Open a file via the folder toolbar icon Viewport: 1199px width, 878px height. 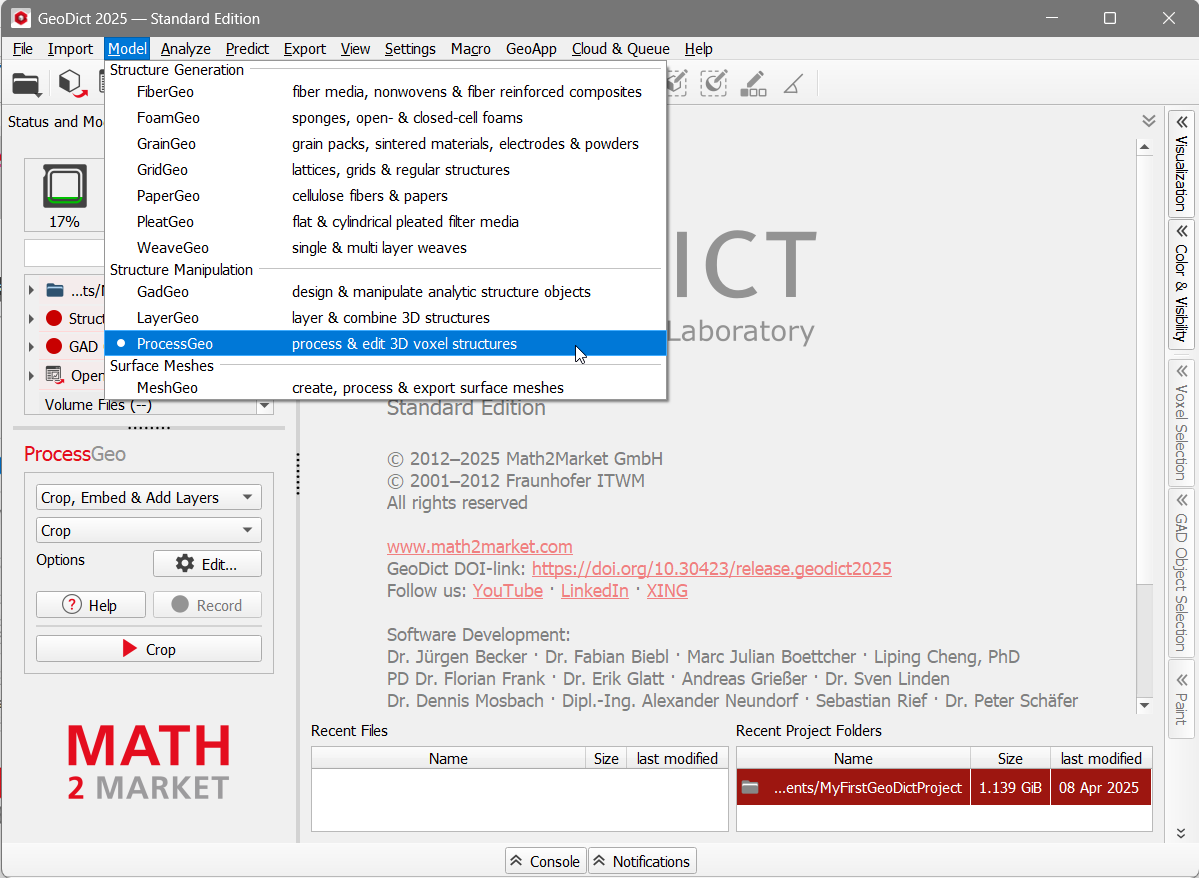point(26,84)
